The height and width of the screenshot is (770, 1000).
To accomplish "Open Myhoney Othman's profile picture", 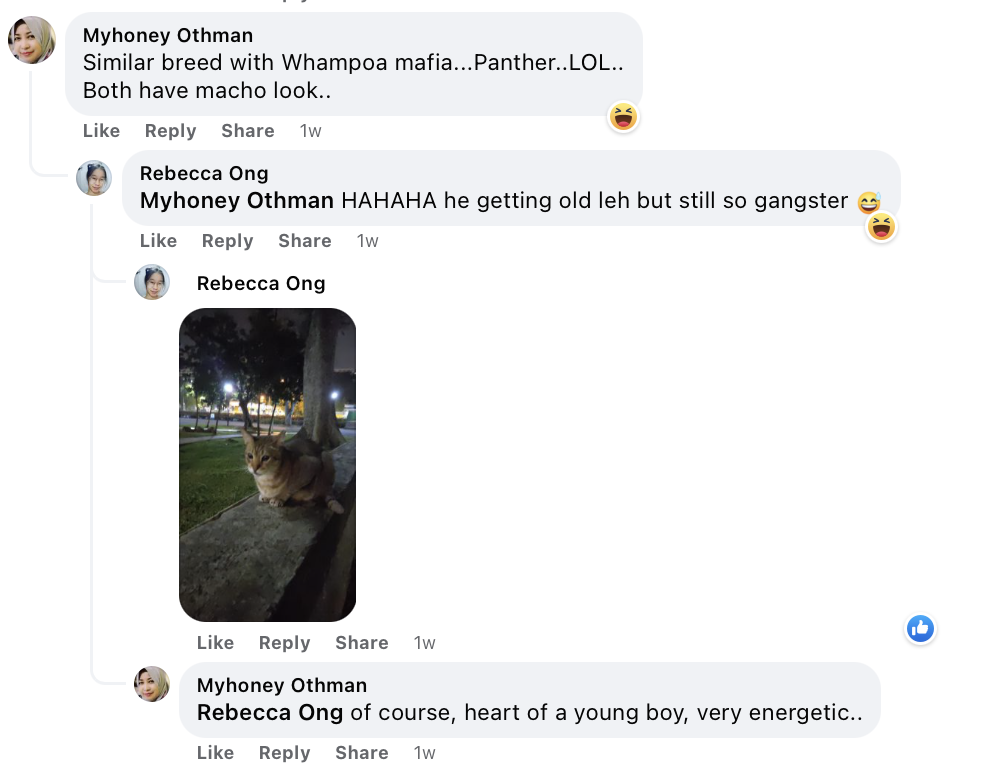I will point(31,41).
